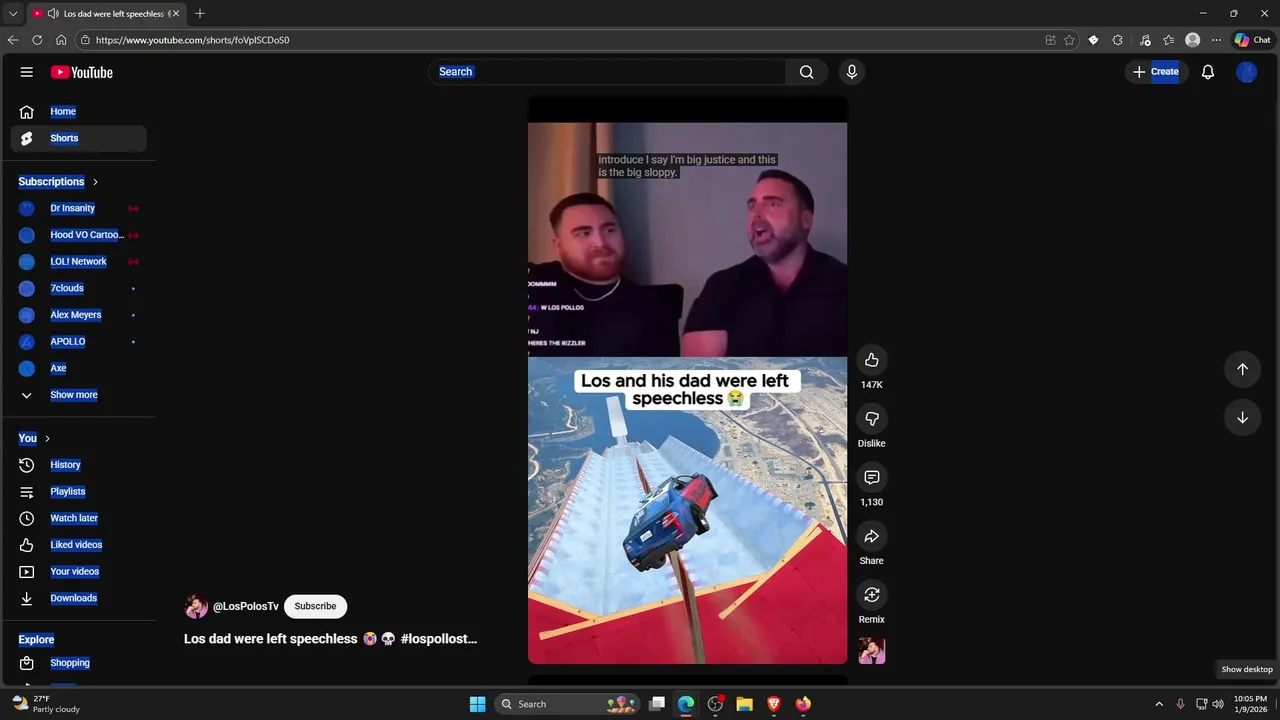
Task: Open a new browser tab
Action: (x=200, y=13)
